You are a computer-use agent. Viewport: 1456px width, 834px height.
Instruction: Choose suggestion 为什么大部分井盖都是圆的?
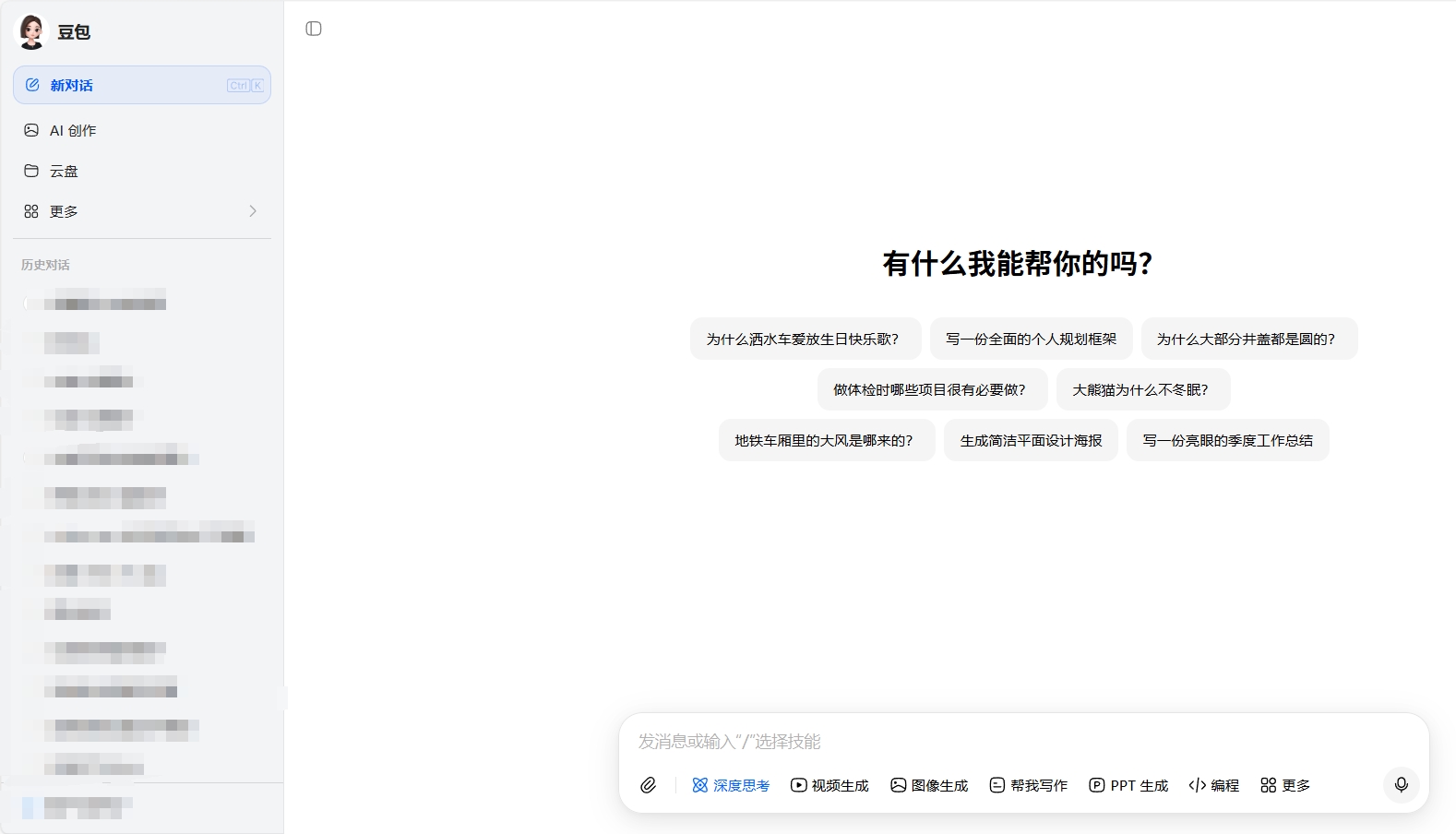tap(1249, 339)
